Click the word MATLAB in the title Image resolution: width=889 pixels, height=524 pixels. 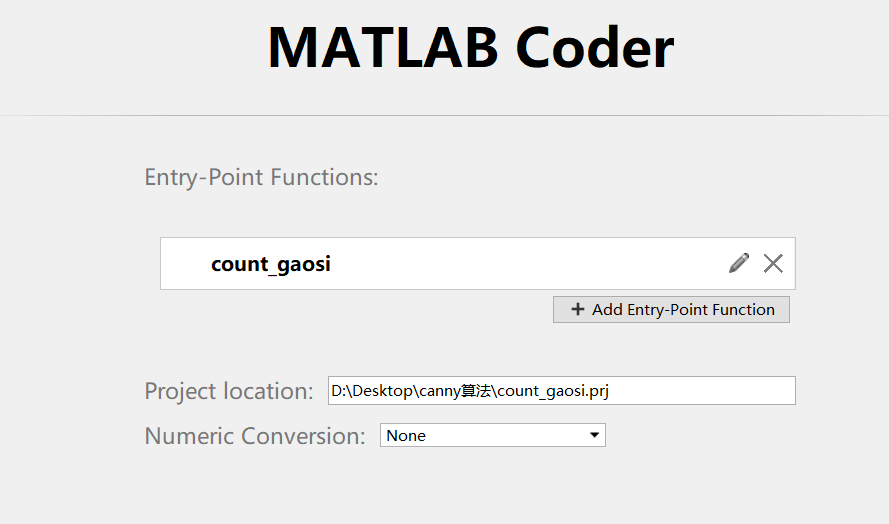[384, 48]
